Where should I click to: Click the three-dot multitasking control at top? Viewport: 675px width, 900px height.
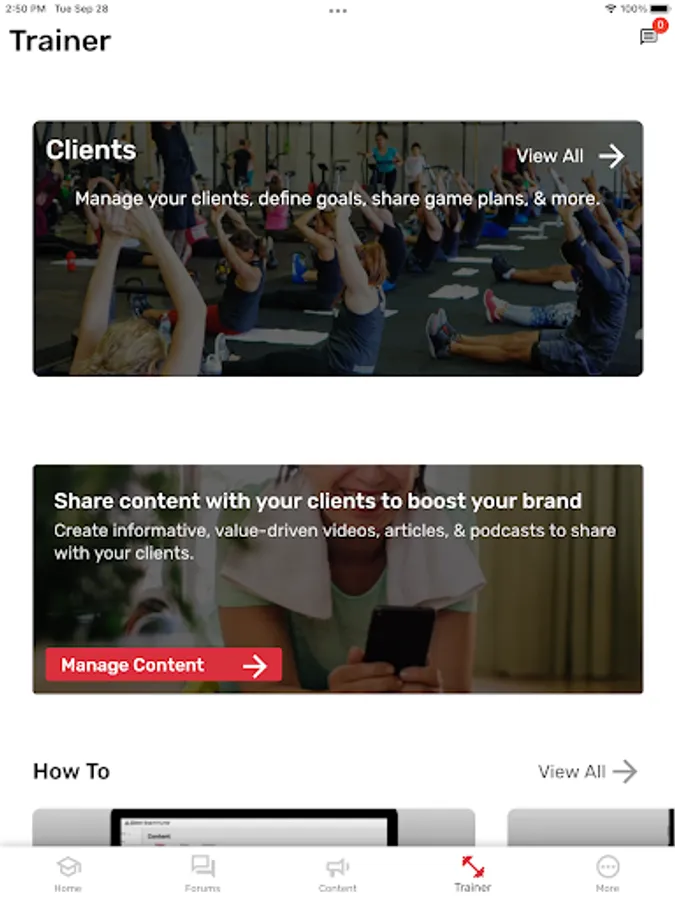point(338,11)
